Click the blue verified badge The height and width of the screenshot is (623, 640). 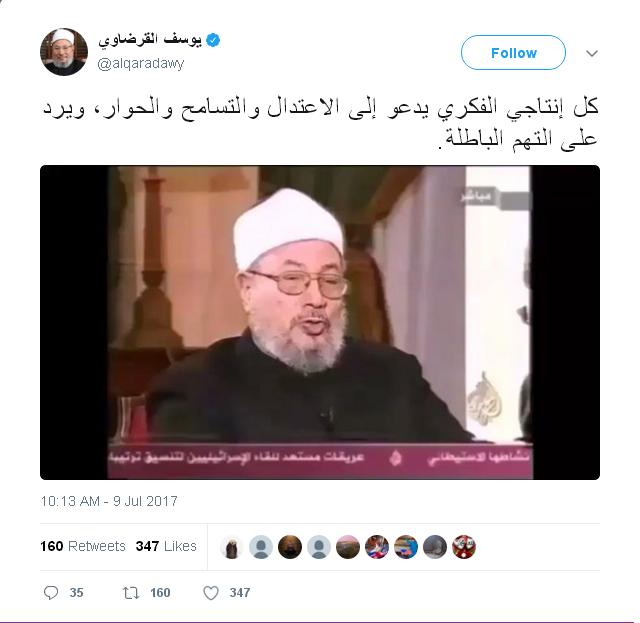point(213,40)
